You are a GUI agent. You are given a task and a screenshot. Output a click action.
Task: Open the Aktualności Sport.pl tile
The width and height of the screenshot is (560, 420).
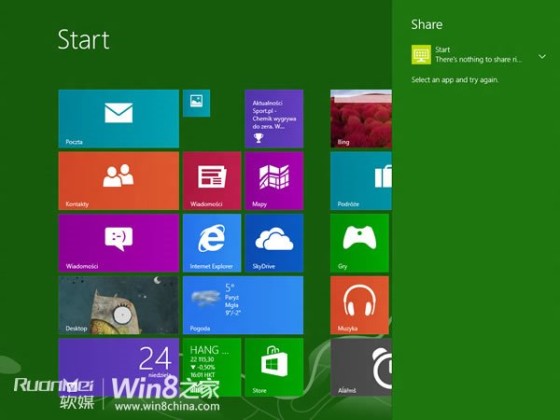click(x=274, y=119)
